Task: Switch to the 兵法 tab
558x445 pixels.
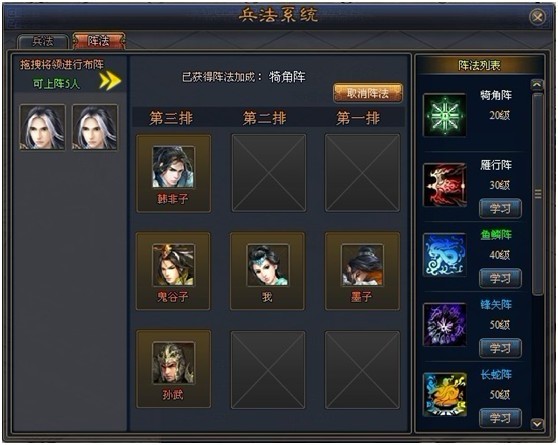Action: tap(43, 41)
